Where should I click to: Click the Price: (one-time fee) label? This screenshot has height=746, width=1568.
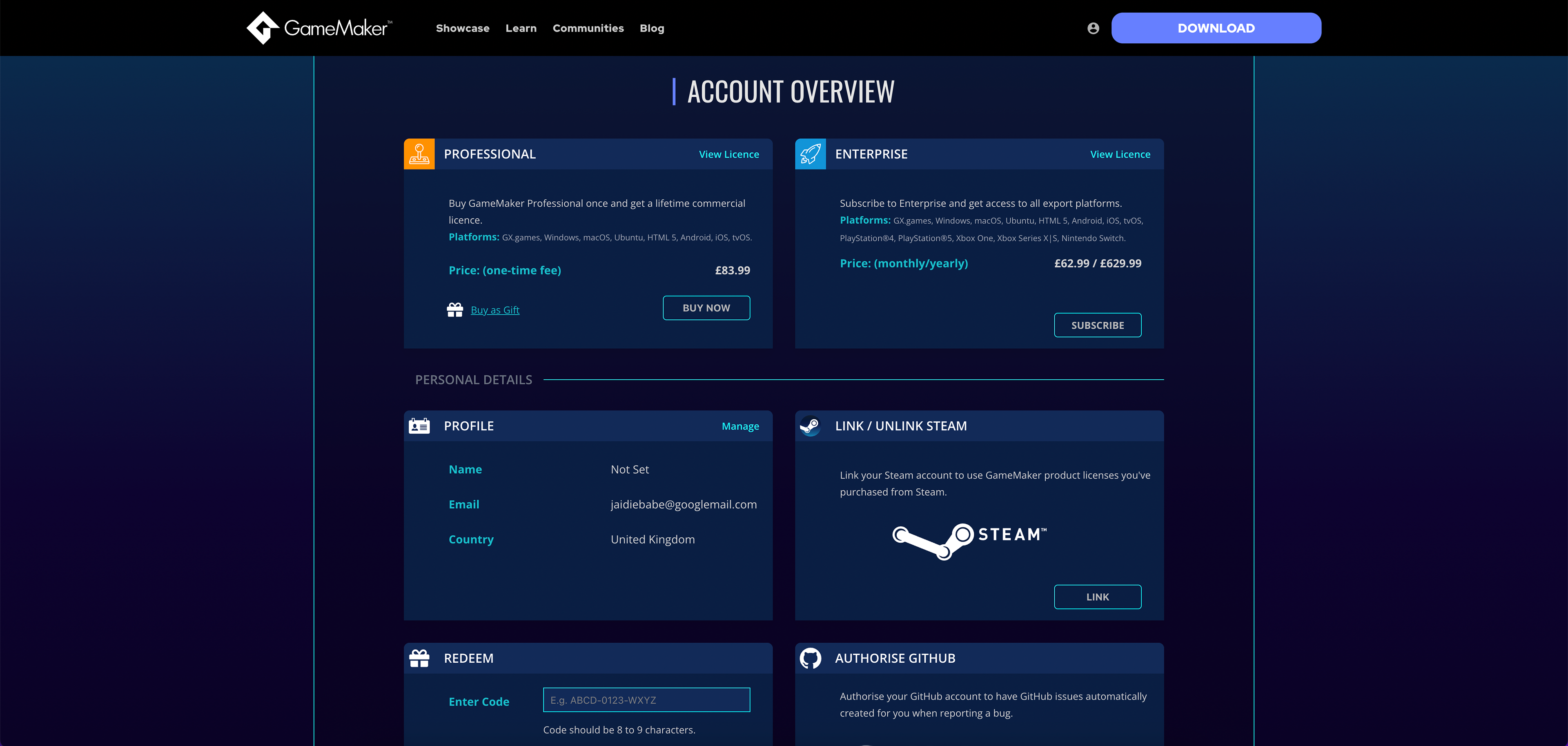tap(505, 270)
